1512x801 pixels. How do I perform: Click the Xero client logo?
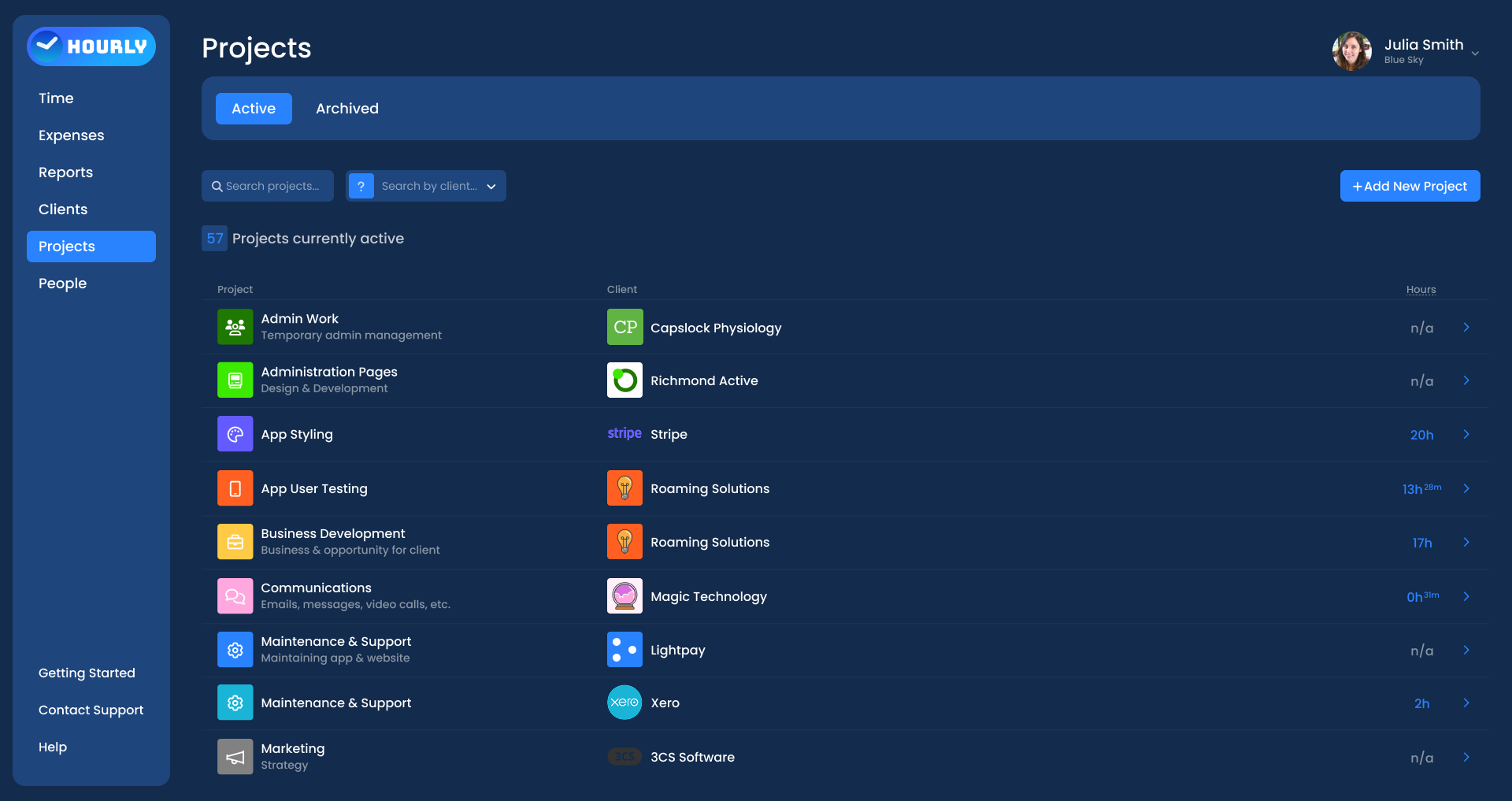(624, 703)
